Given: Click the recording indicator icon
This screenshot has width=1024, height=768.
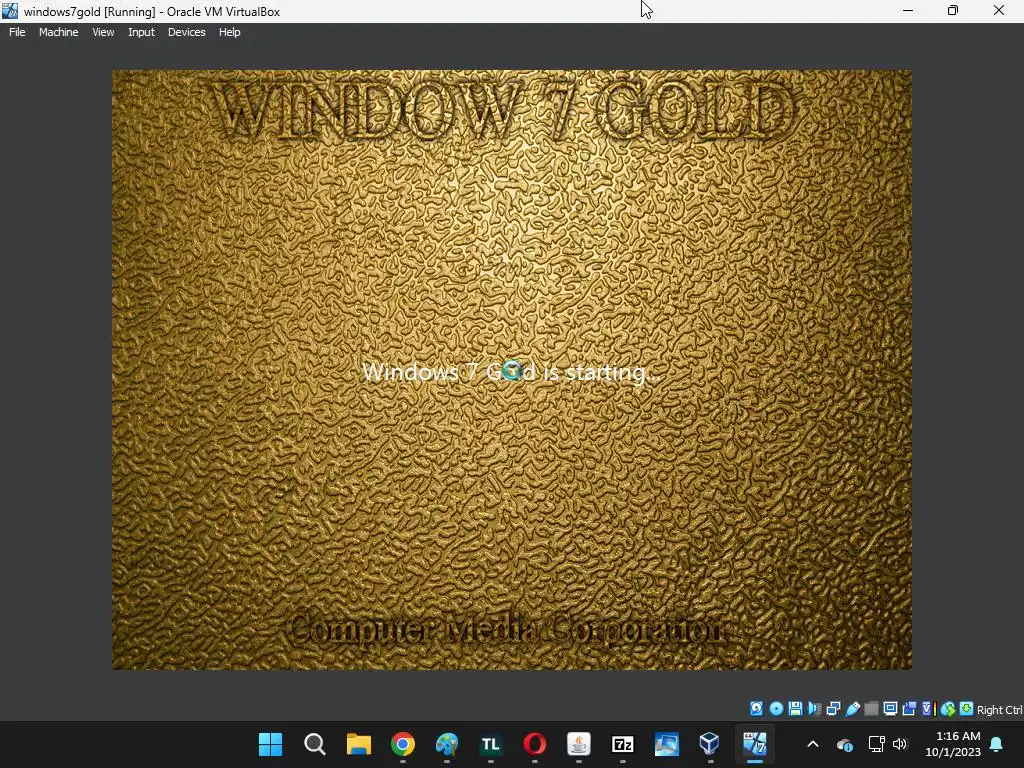Looking at the screenshot, I should (909, 709).
